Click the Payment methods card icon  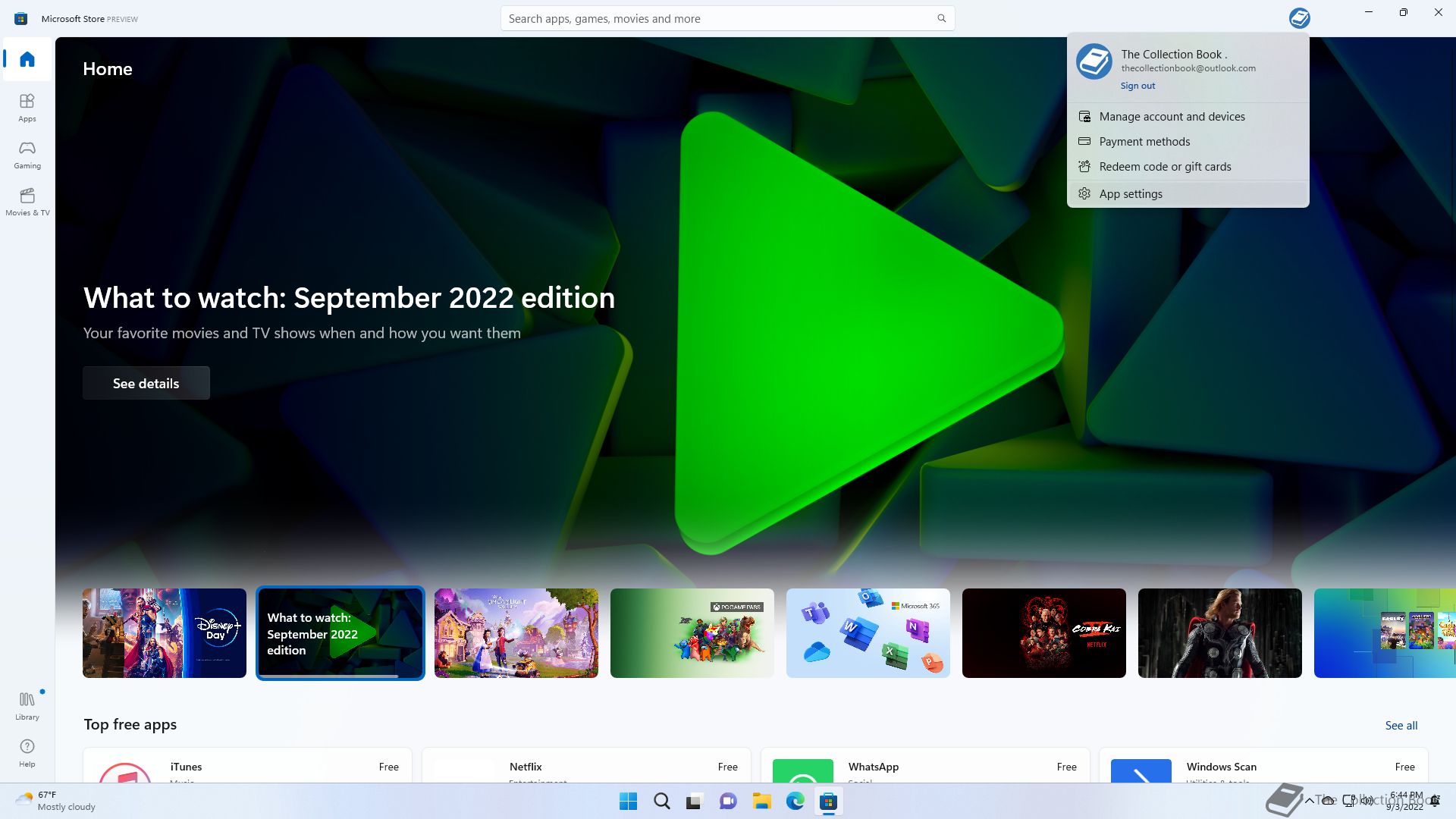point(1084,142)
